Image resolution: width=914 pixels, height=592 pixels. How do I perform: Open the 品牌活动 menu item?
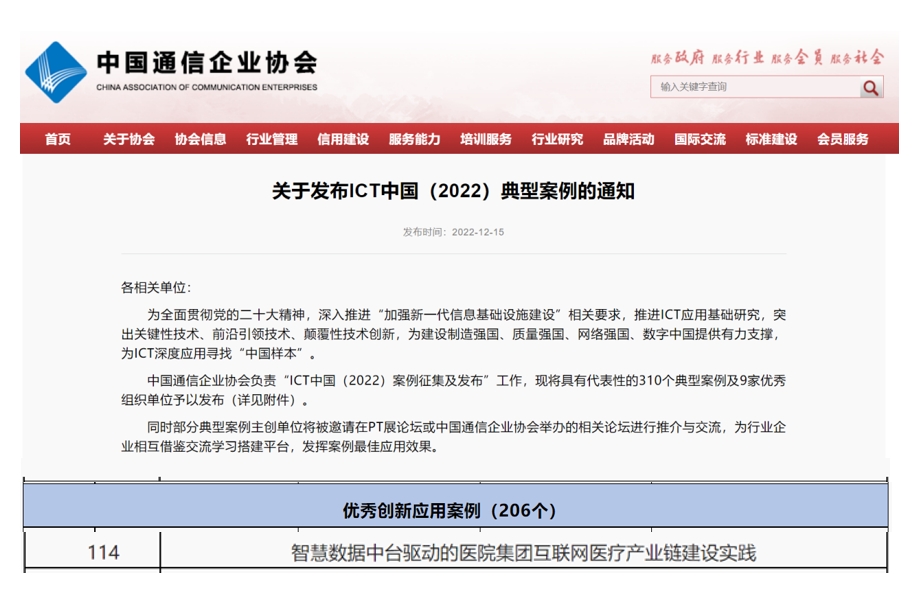tap(628, 139)
